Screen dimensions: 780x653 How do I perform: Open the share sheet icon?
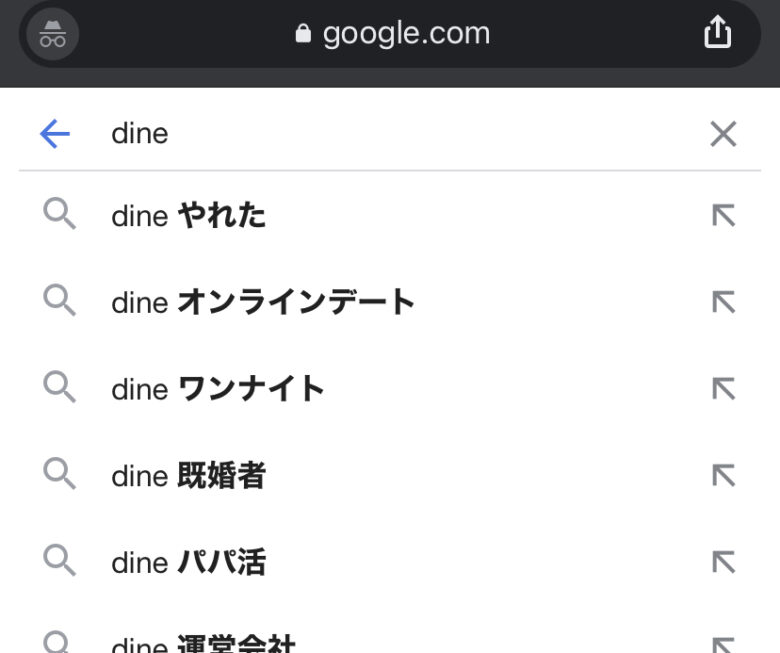click(x=717, y=34)
